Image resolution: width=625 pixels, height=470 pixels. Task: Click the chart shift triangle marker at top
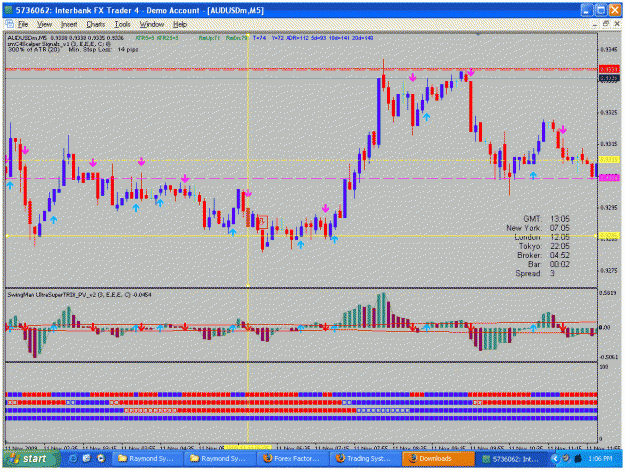click(478, 35)
